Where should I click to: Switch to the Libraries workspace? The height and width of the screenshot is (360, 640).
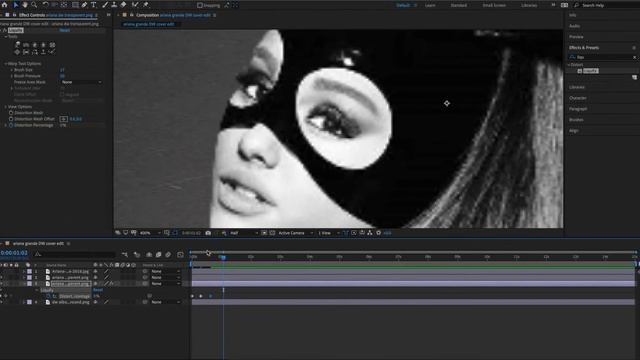[529, 5]
